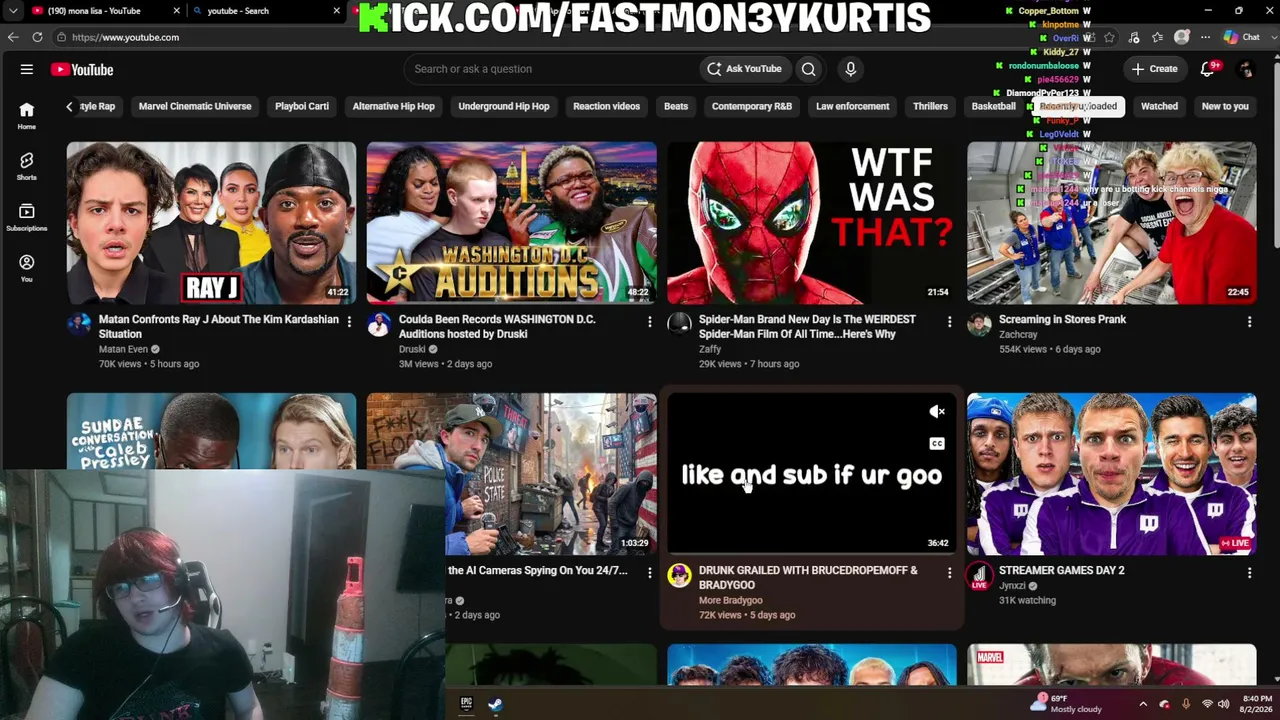This screenshot has width=1280, height=720.
Task: Open the Zachcray channel avatar
Action: 979,323
